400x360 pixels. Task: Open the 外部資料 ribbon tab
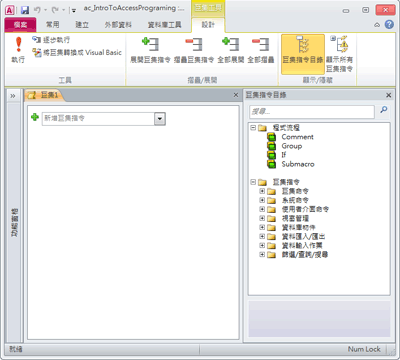pos(118,24)
